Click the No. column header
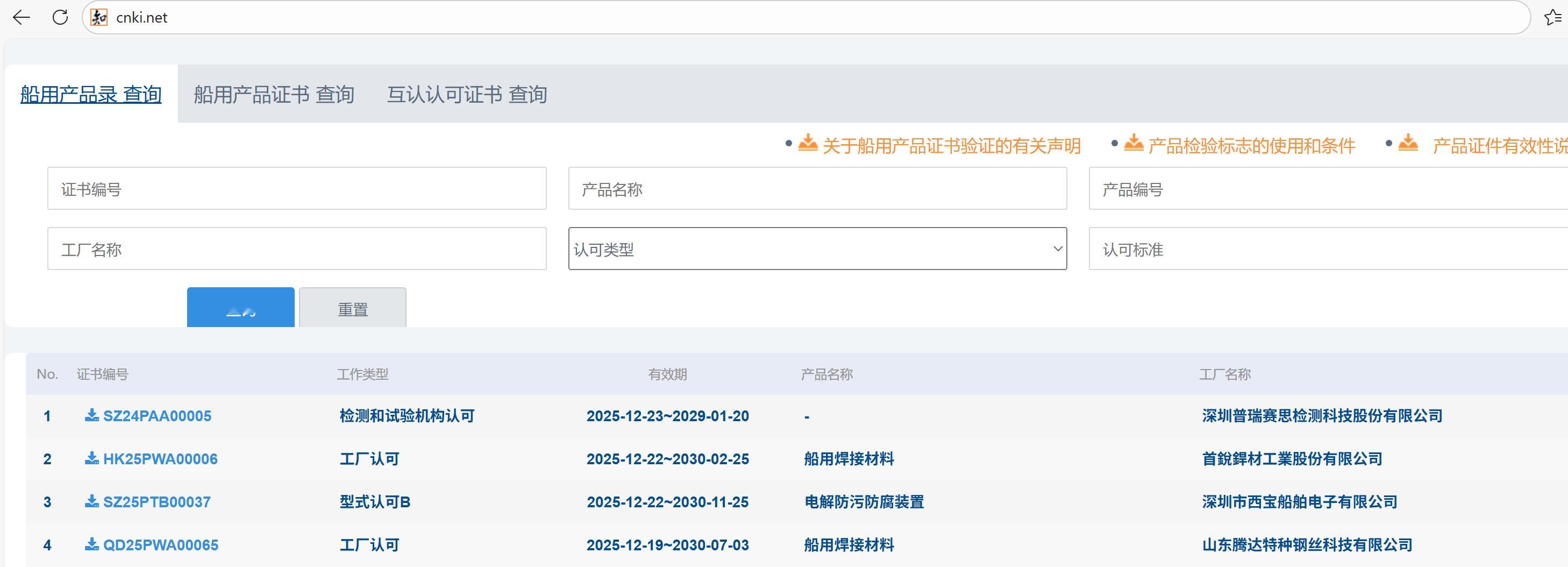 tap(47, 374)
